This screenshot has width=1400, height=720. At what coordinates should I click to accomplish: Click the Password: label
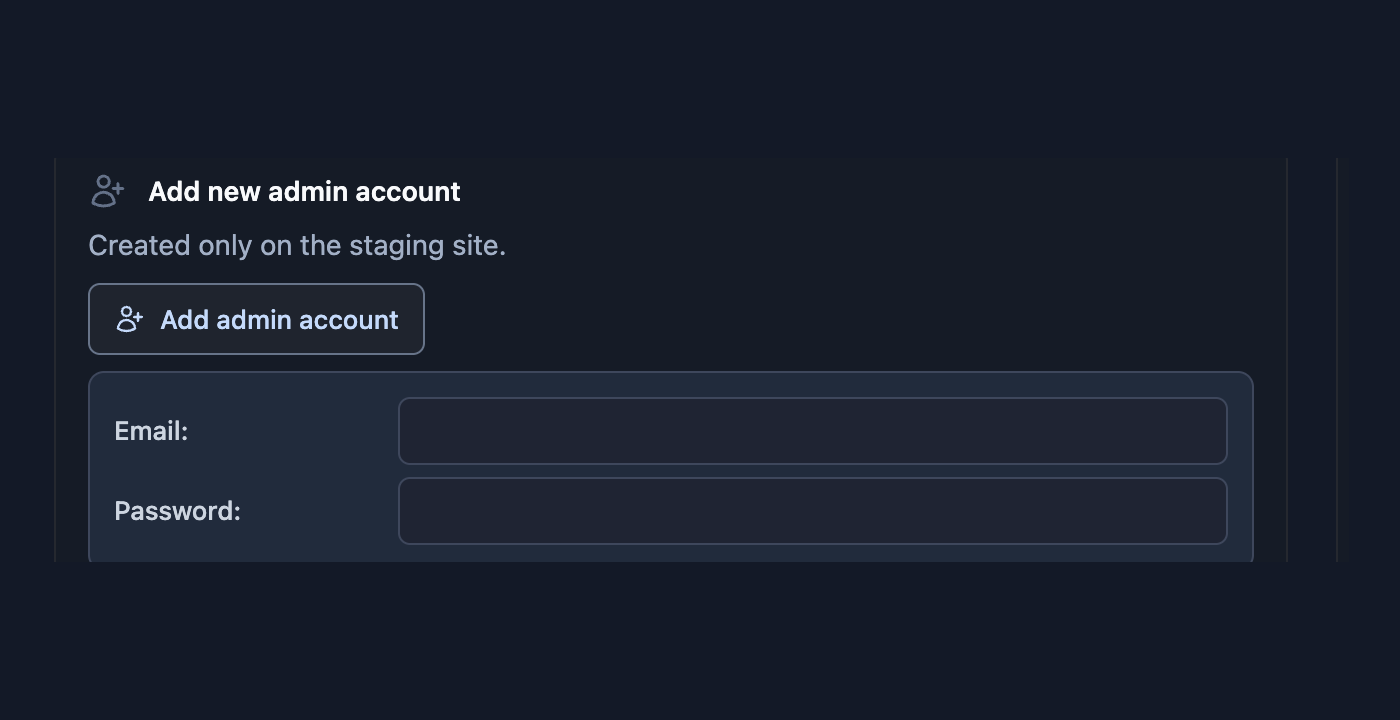point(177,511)
